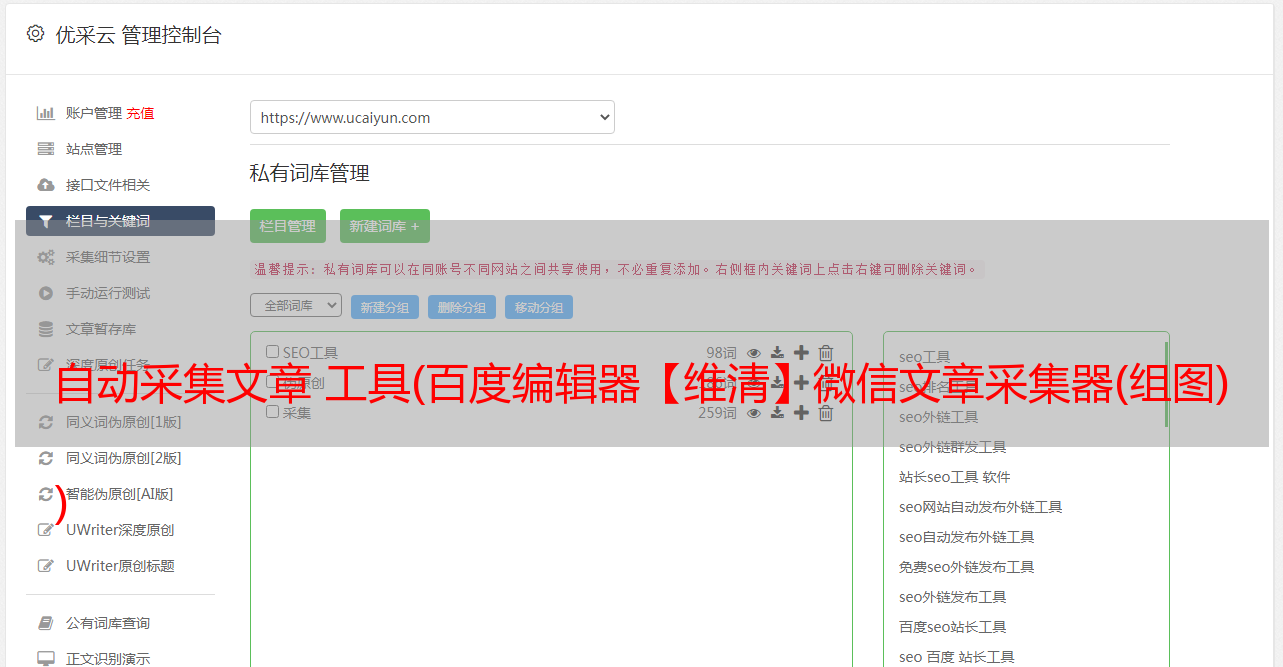Check the 采集 library checkbox
The height and width of the screenshot is (667, 1283).
(272, 411)
